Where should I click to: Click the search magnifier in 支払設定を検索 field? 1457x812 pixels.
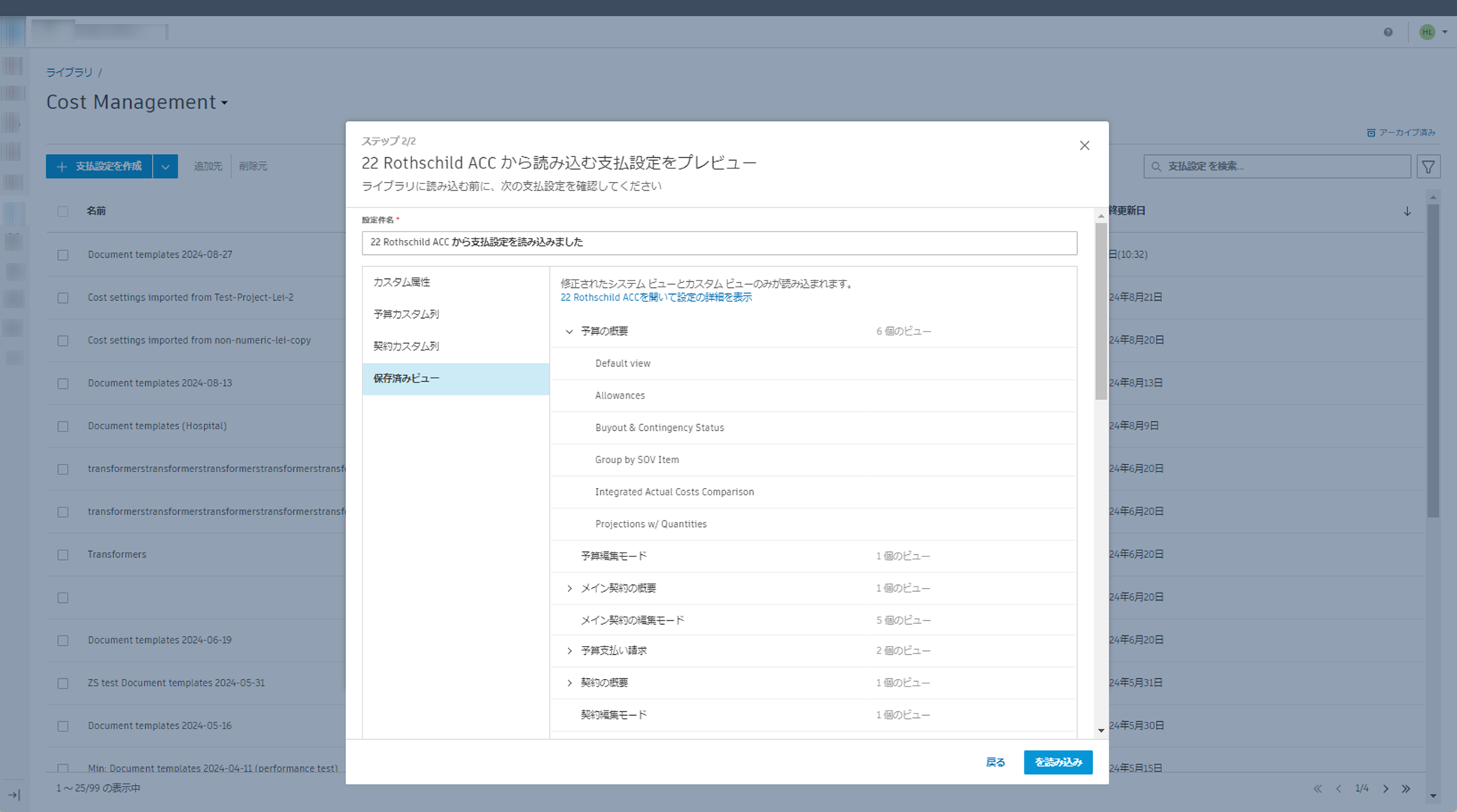[1156, 165]
